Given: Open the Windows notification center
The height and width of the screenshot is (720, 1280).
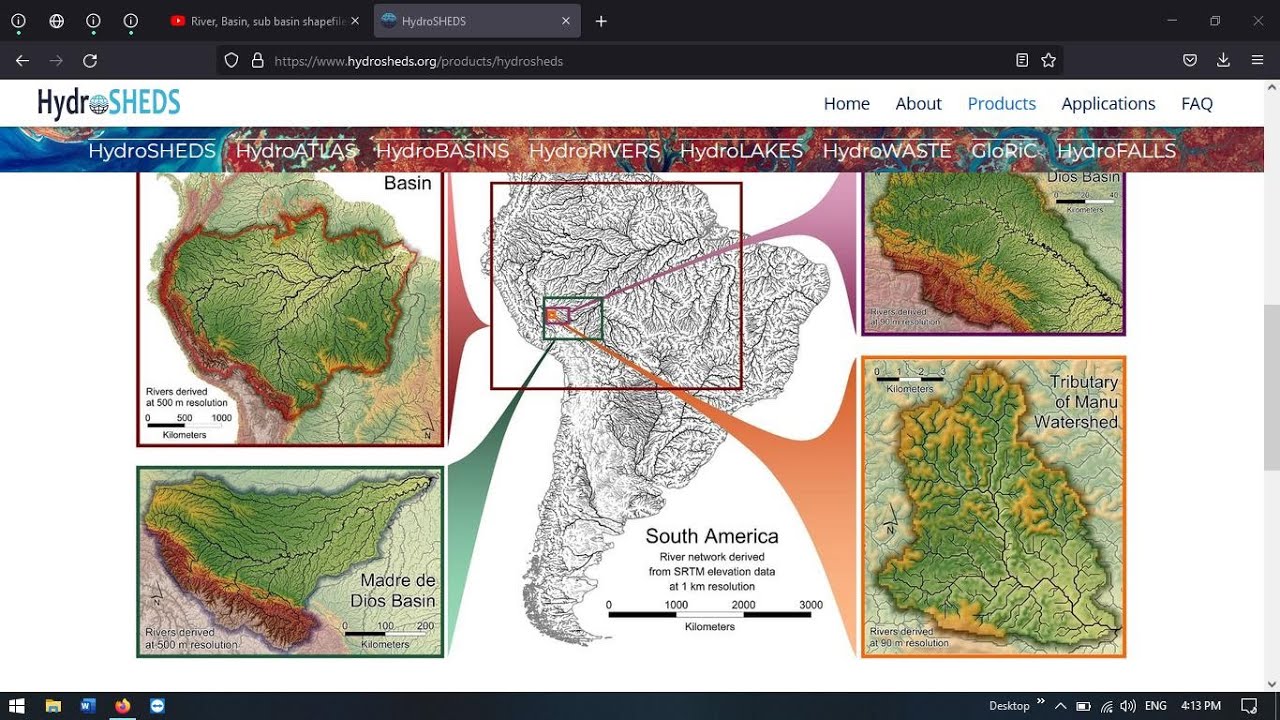Looking at the screenshot, I should click(1248, 706).
